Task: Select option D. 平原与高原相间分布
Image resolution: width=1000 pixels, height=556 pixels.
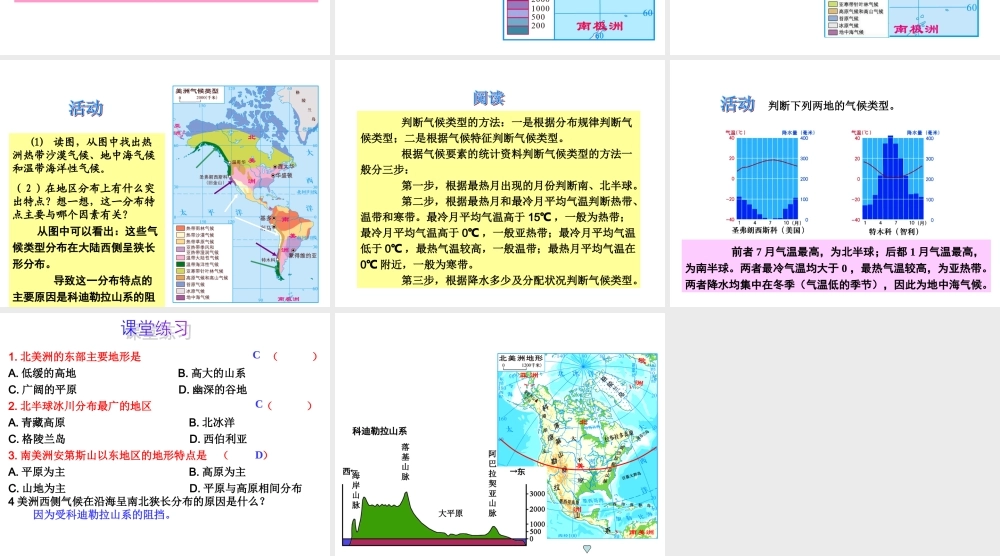Action: (x=246, y=488)
